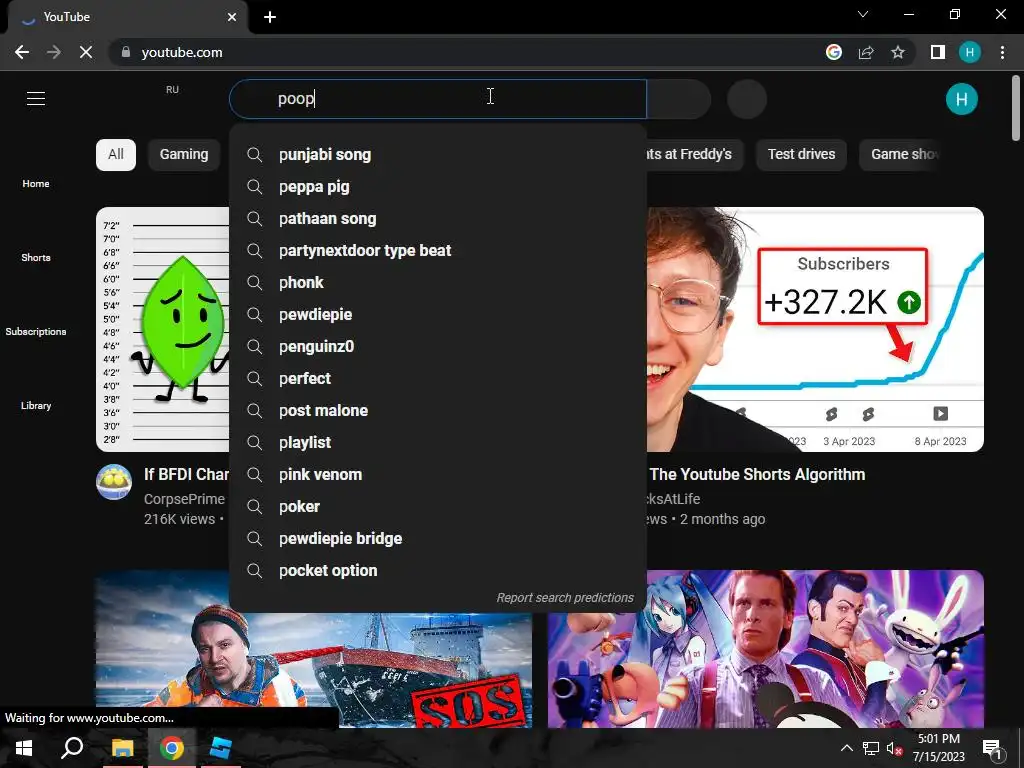Image resolution: width=1024 pixels, height=768 pixels.
Task: Click the Chrome forward arrow
Action: point(54,52)
